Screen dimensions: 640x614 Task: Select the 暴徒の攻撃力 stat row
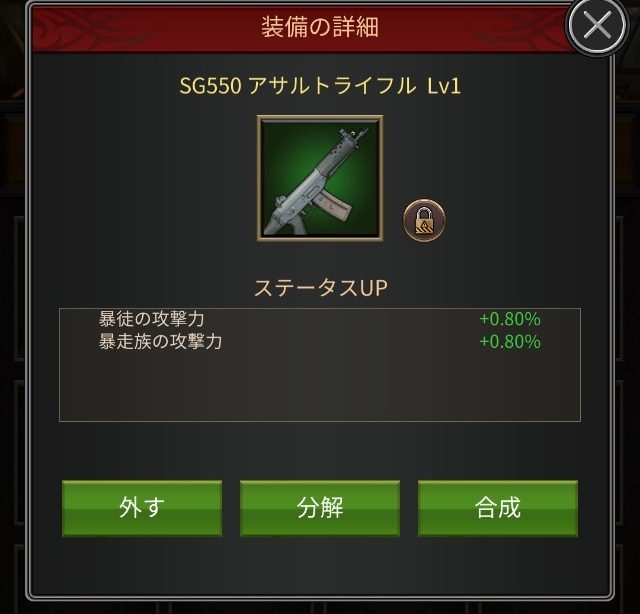[x=320, y=319]
